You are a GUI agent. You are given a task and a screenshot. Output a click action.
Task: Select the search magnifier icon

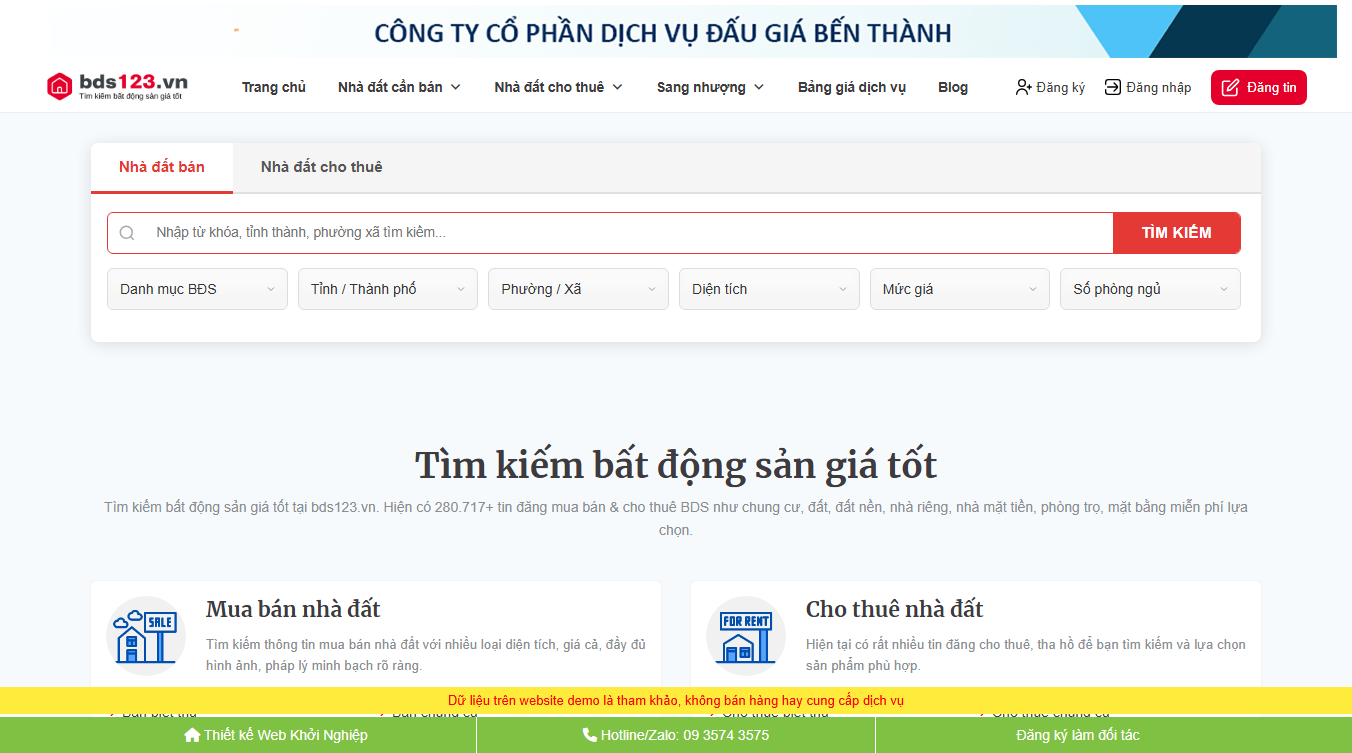pyautogui.click(x=127, y=232)
